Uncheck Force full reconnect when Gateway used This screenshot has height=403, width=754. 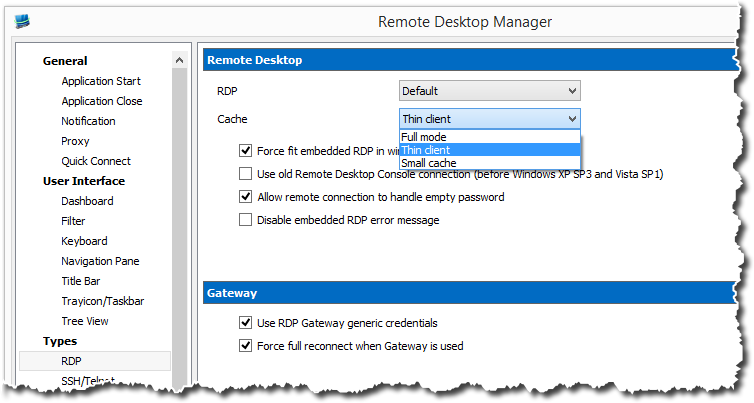coord(246,346)
